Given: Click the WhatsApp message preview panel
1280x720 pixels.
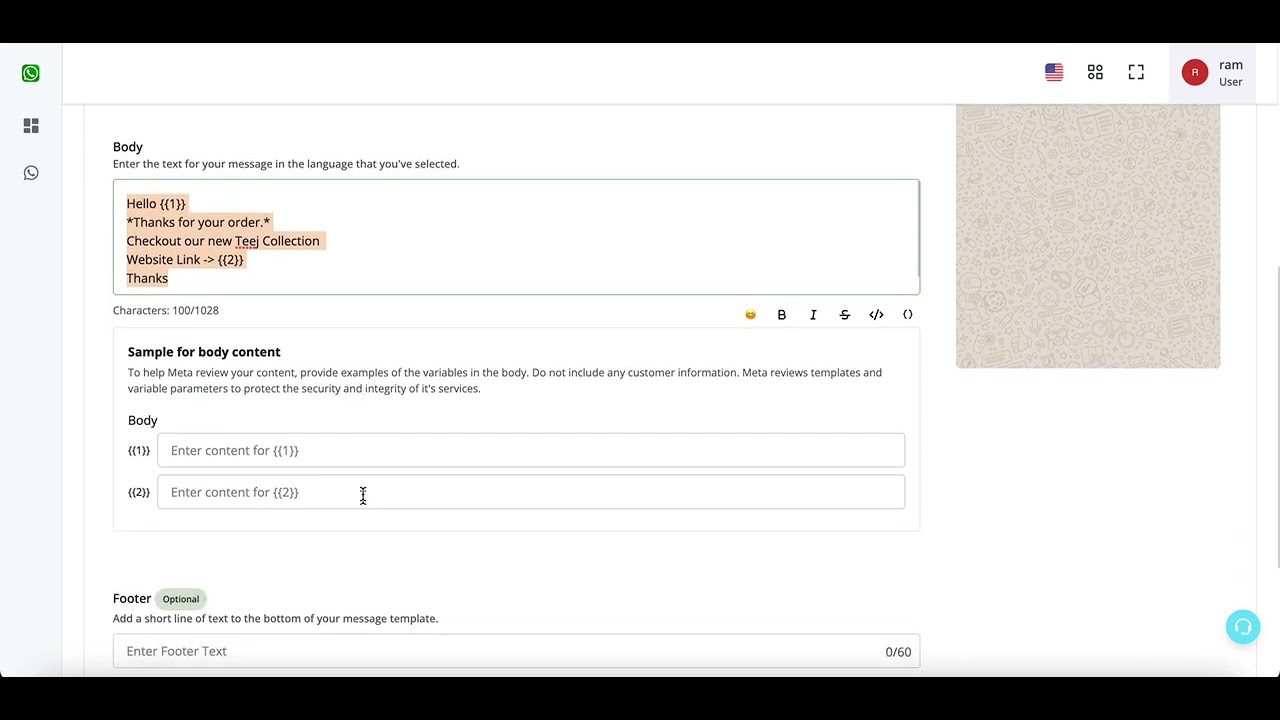Looking at the screenshot, I should pos(1088,236).
